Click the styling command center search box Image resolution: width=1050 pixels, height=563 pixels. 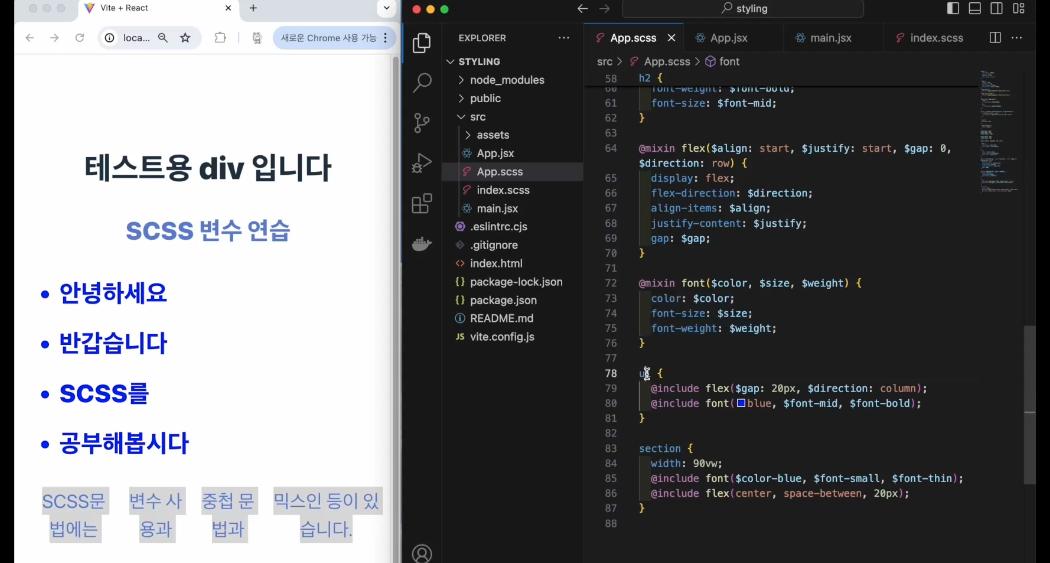pos(743,9)
